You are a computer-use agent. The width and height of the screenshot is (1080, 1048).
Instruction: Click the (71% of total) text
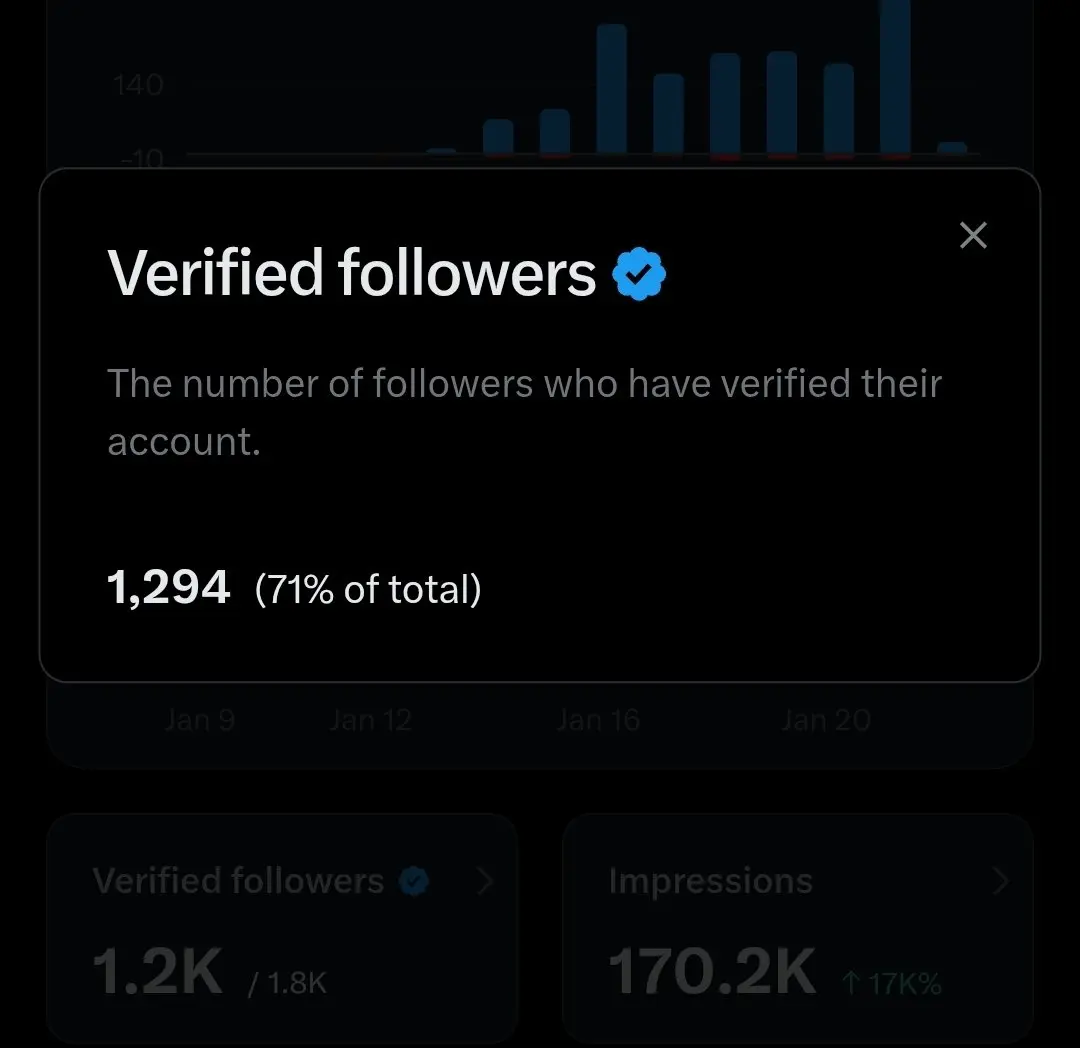(x=368, y=589)
